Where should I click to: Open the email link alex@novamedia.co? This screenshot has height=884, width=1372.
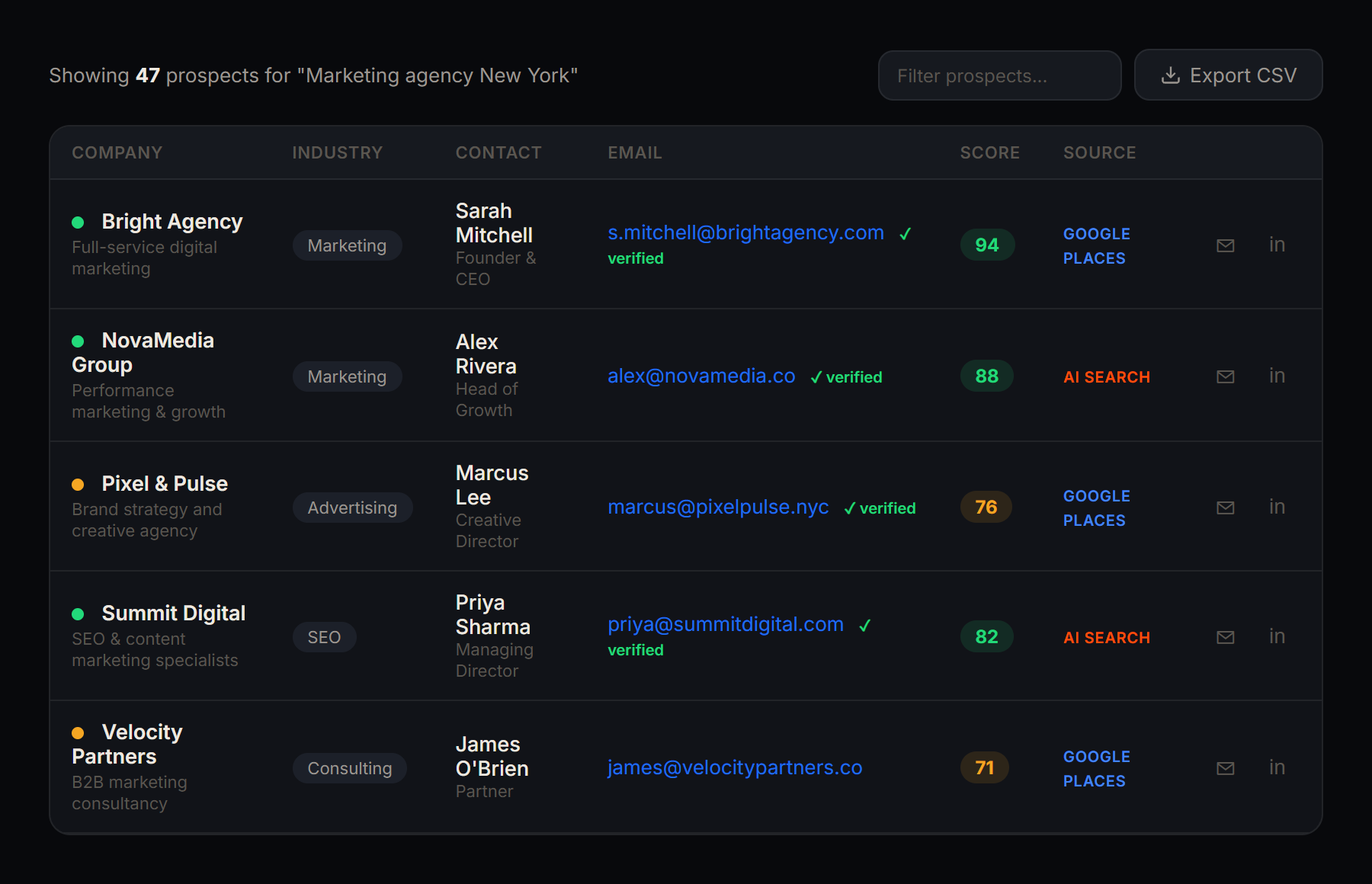[701, 376]
